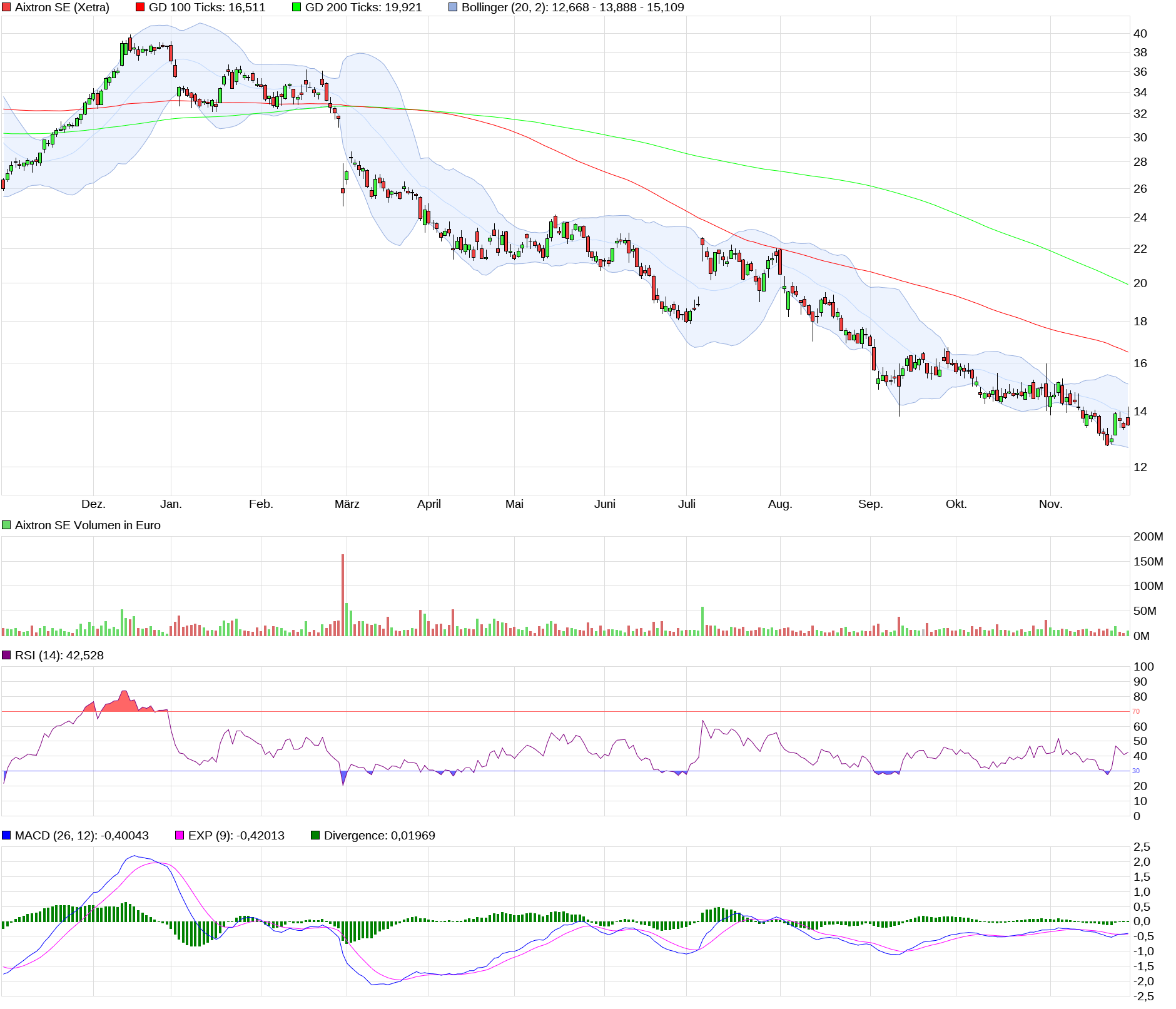
Task: Click the blue Bollinger legend swatch
Action: point(453,8)
